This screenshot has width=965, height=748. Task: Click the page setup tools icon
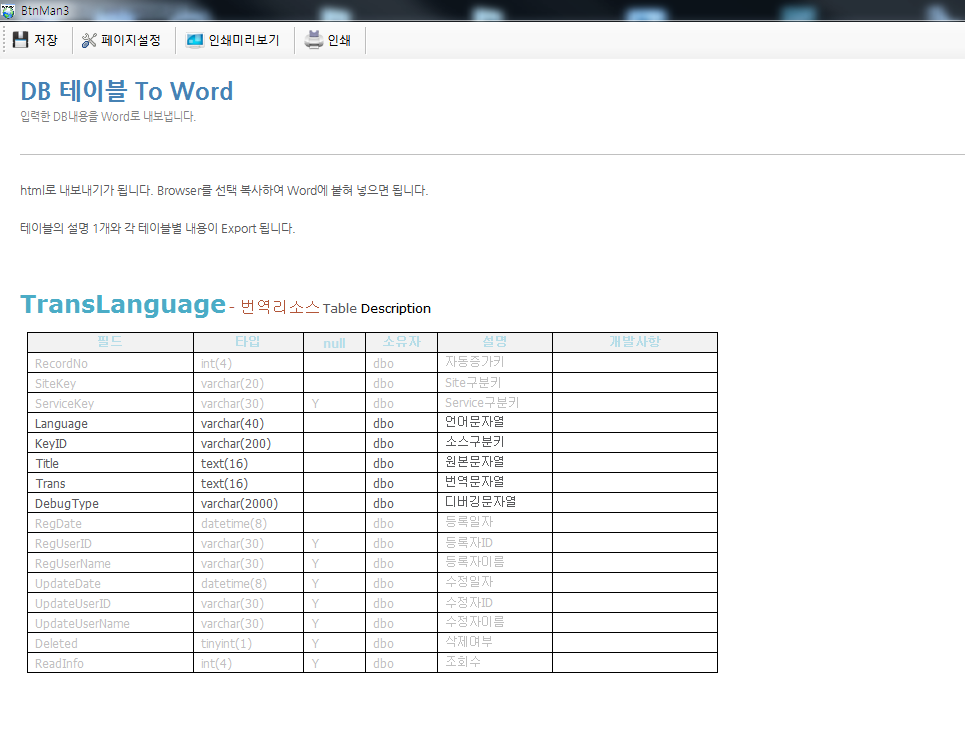point(89,40)
